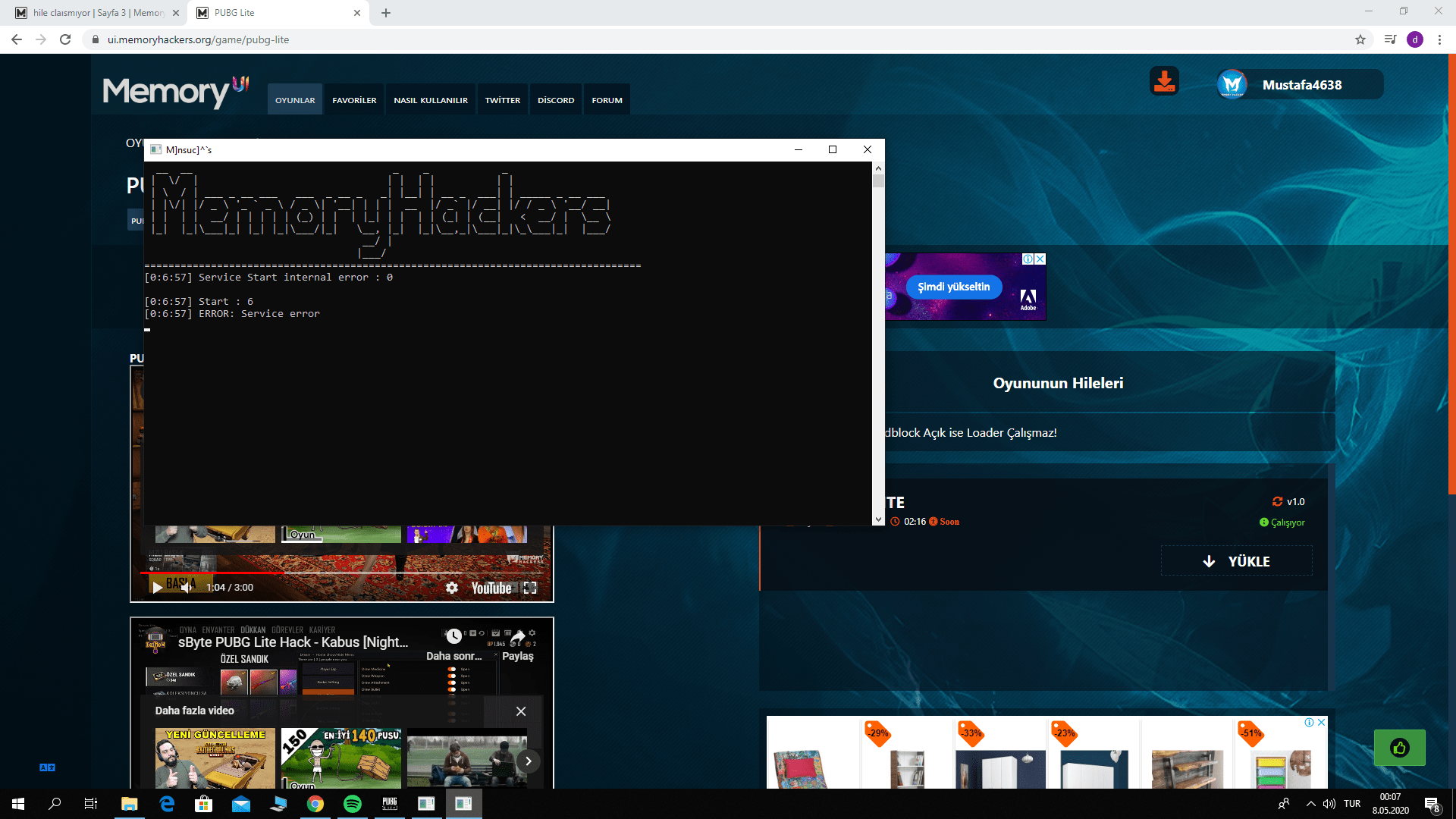Screen dimensions: 1456x819
Task: Open the FAVORİLER nav item
Action: (354, 100)
